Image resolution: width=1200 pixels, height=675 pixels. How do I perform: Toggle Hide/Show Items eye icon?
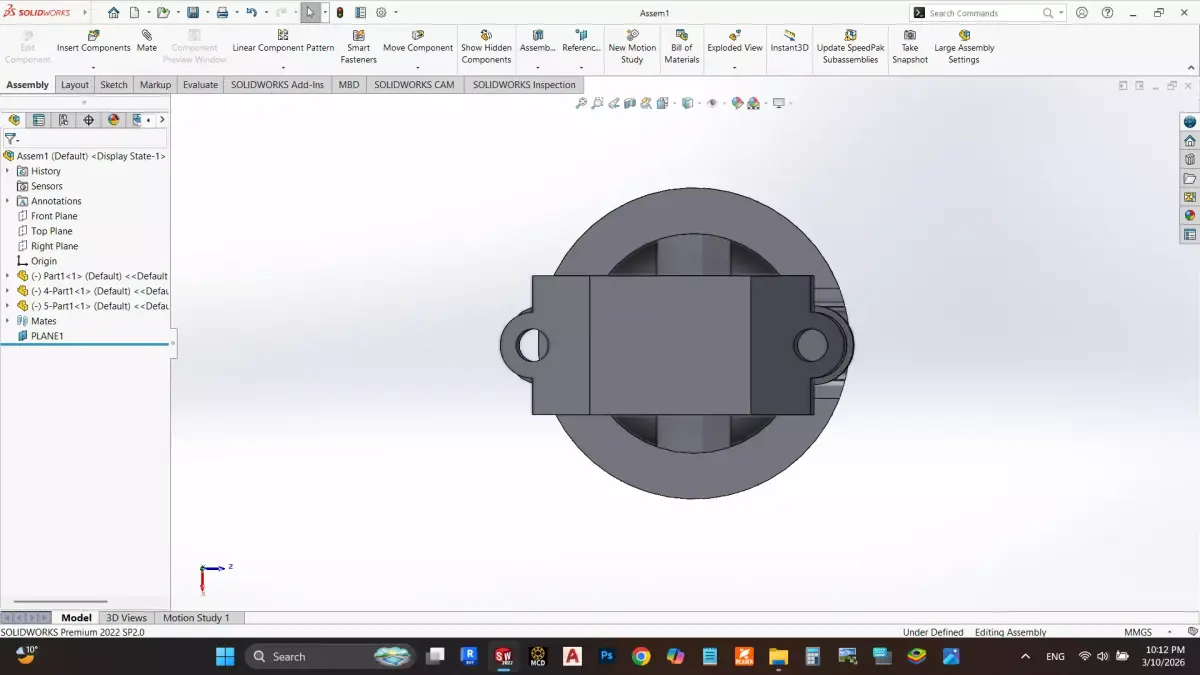[712, 103]
